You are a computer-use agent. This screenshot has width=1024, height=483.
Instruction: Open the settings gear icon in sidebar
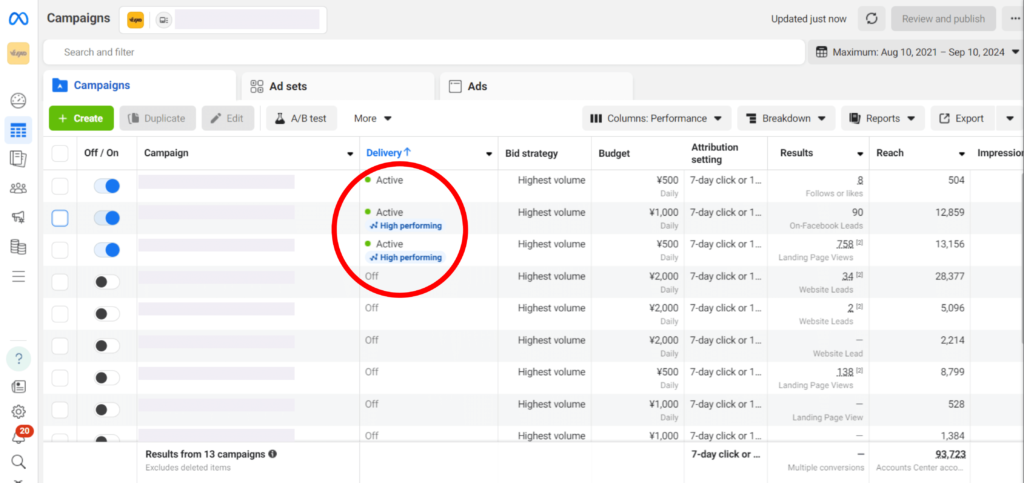[x=18, y=412]
